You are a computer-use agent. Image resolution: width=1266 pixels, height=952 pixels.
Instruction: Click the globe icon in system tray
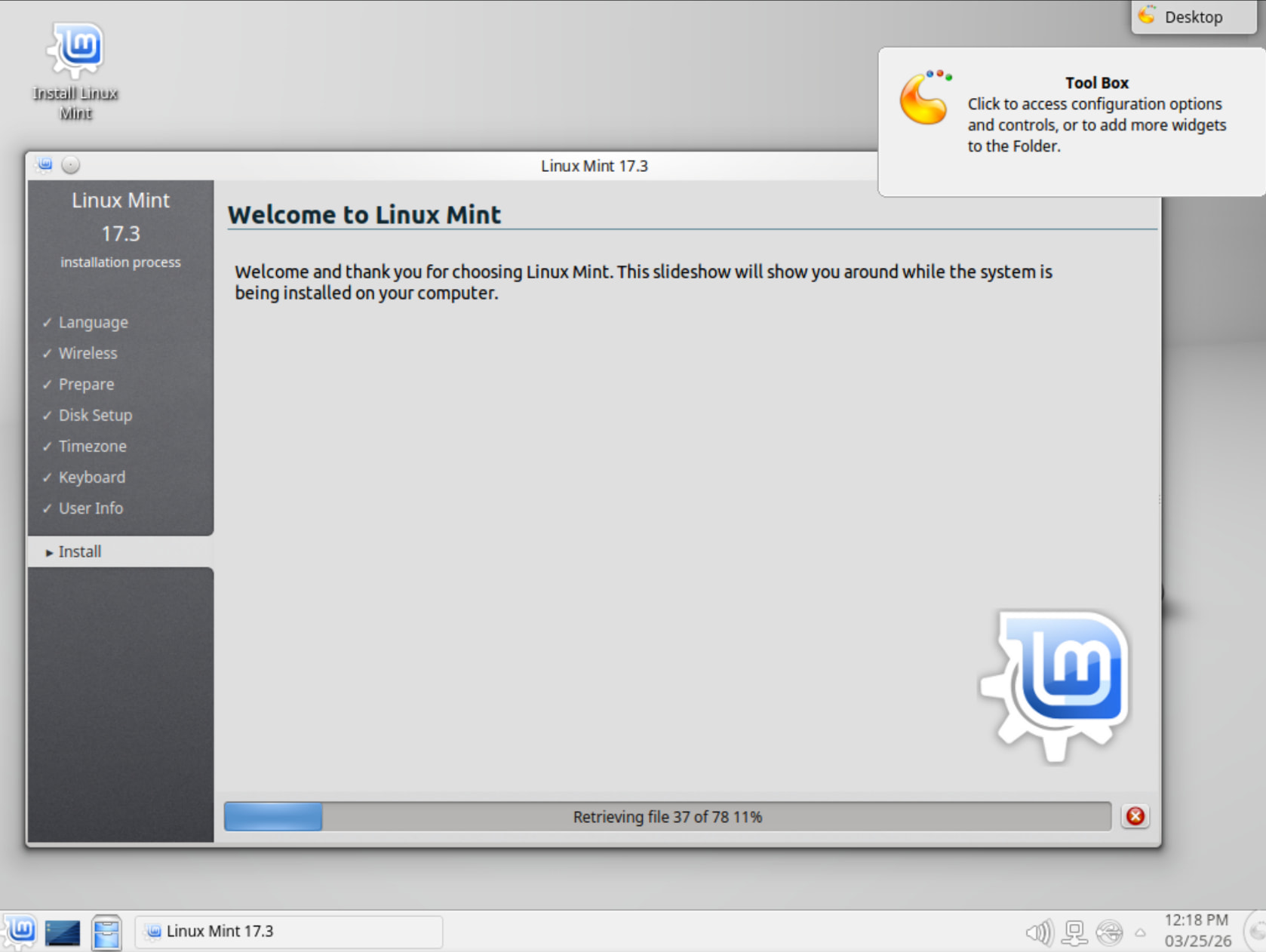tap(1109, 933)
